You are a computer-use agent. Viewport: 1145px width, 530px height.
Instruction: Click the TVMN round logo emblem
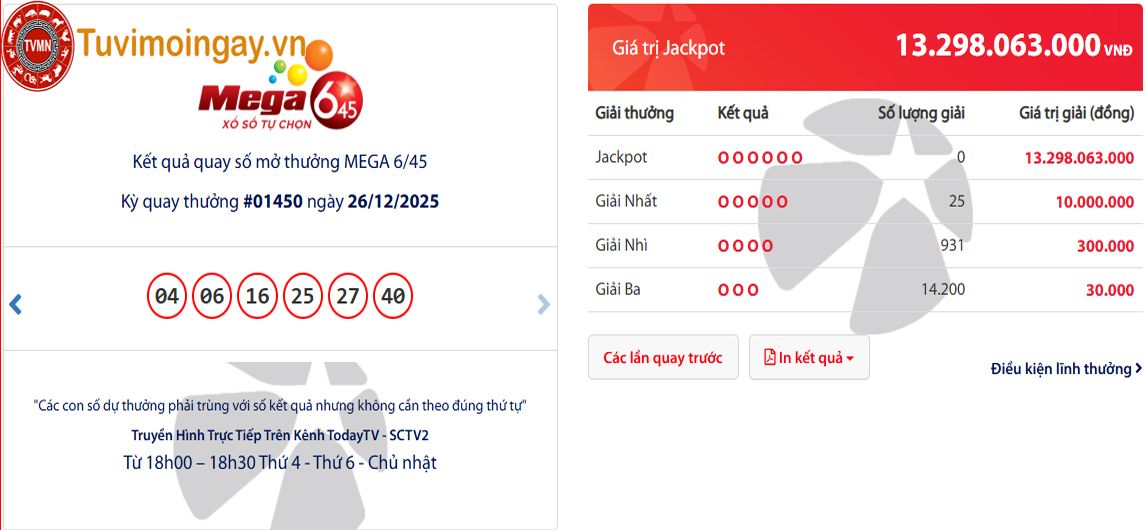(40, 46)
